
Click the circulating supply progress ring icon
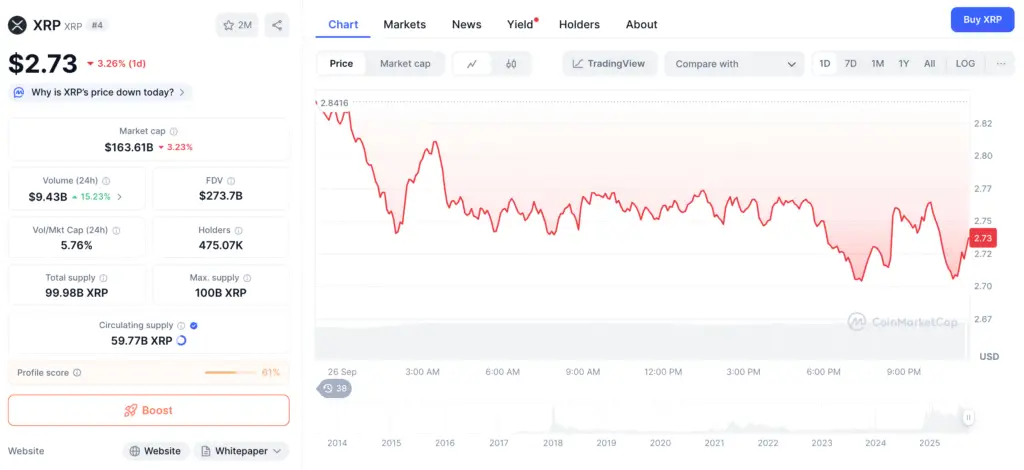pos(182,341)
